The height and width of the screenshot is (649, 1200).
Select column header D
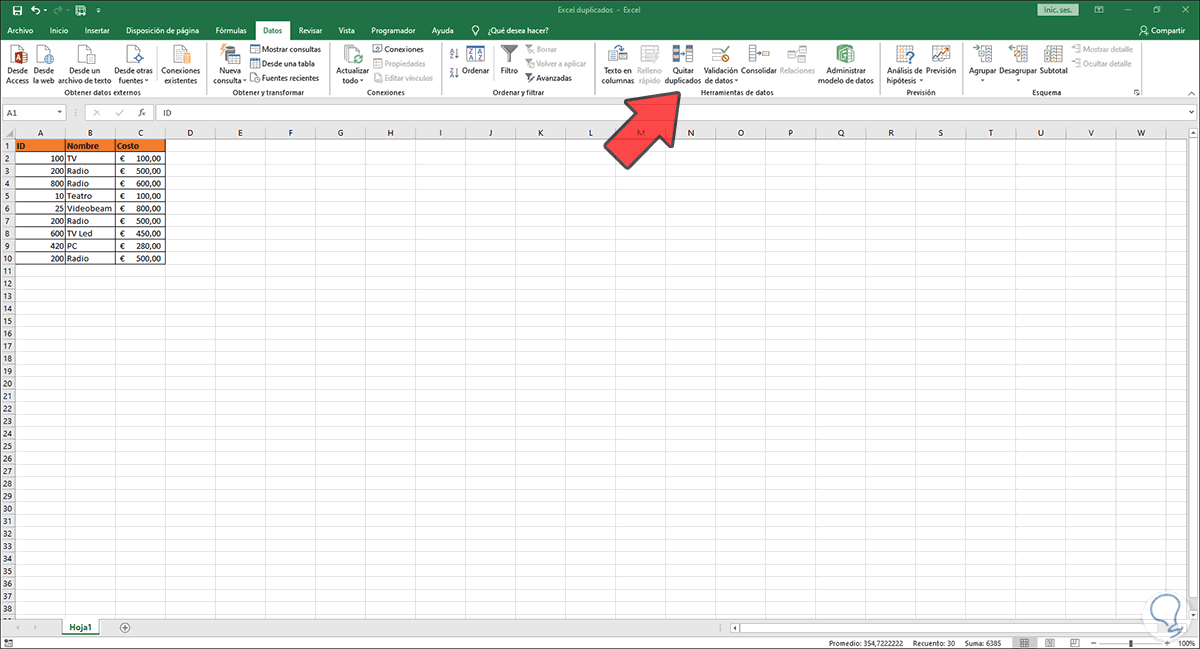(x=190, y=133)
